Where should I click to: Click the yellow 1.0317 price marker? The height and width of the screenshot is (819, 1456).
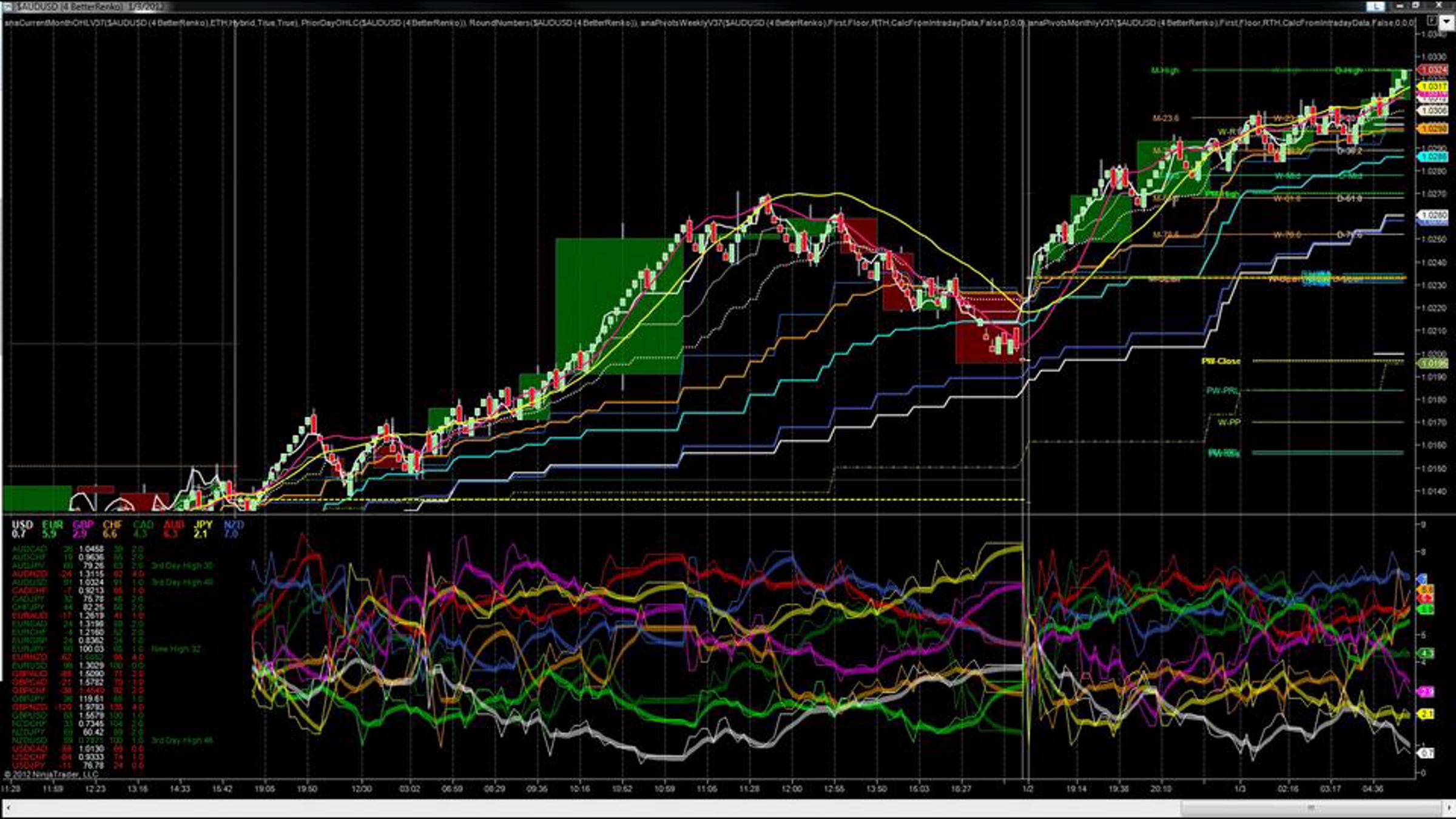(x=1433, y=87)
